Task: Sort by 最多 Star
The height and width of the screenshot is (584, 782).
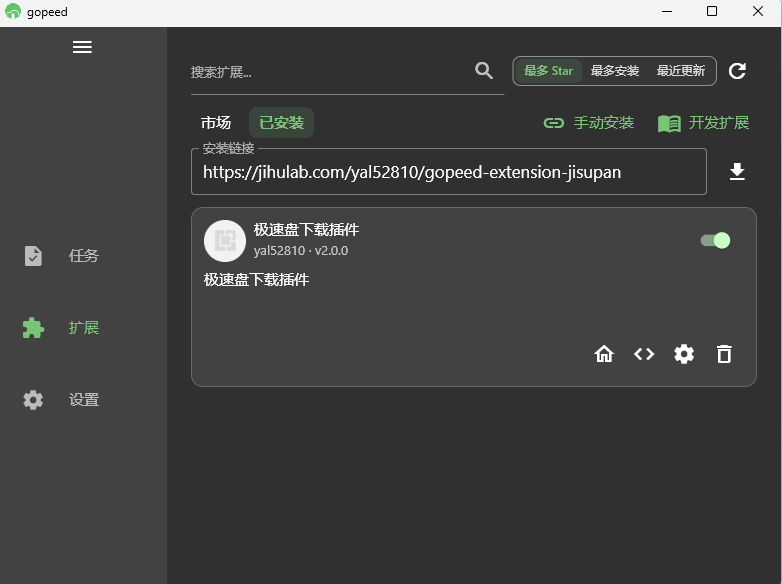Action: point(549,71)
